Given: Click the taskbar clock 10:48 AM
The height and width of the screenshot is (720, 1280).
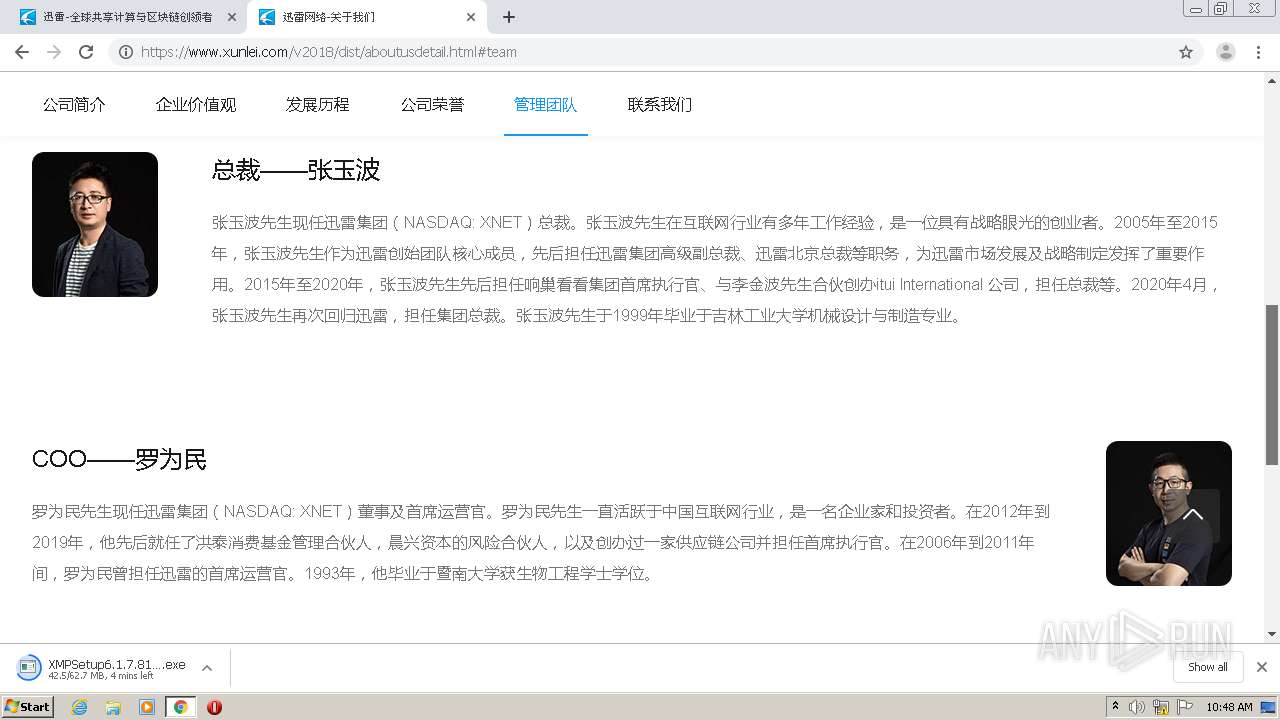Looking at the screenshot, I should pyautogui.click(x=1229, y=707).
